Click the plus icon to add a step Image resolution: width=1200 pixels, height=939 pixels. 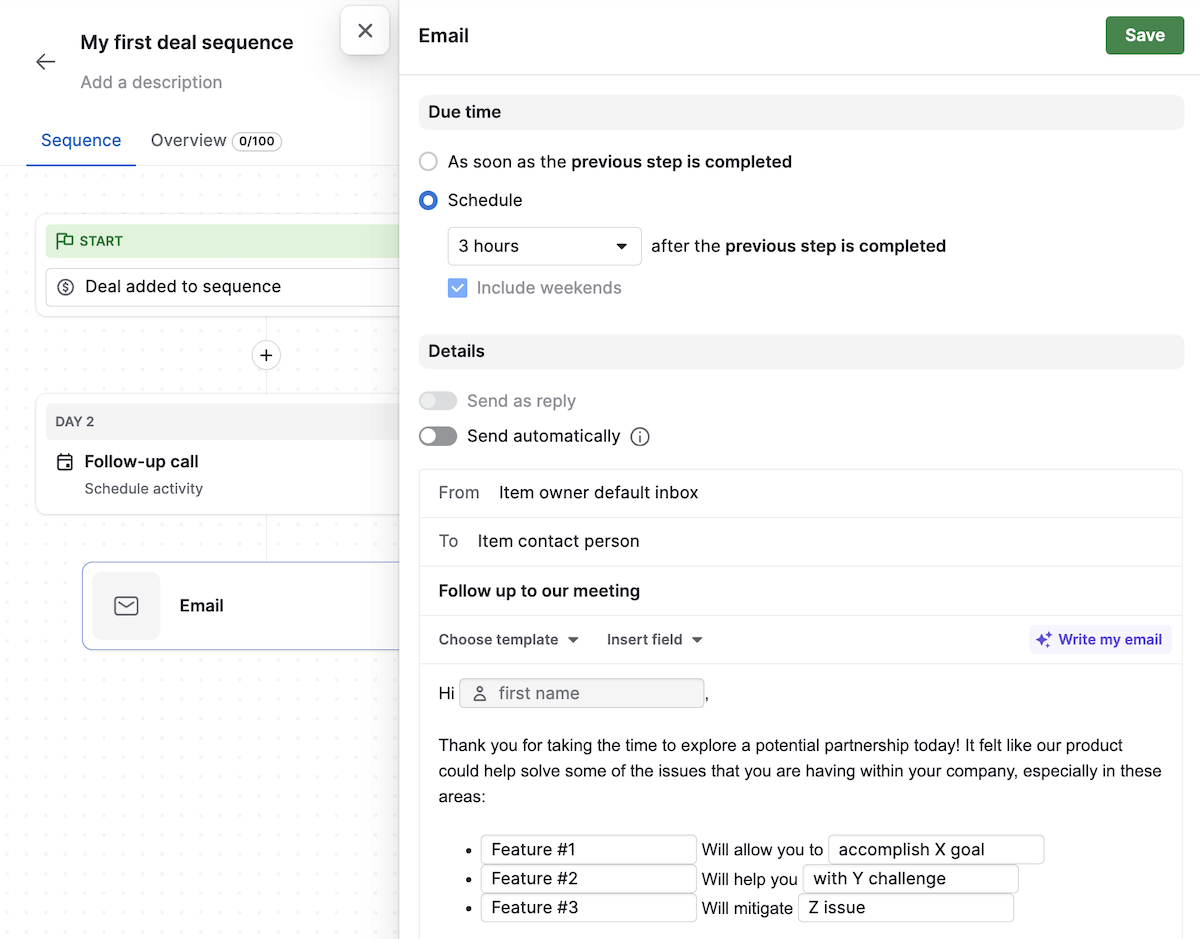click(265, 355)
